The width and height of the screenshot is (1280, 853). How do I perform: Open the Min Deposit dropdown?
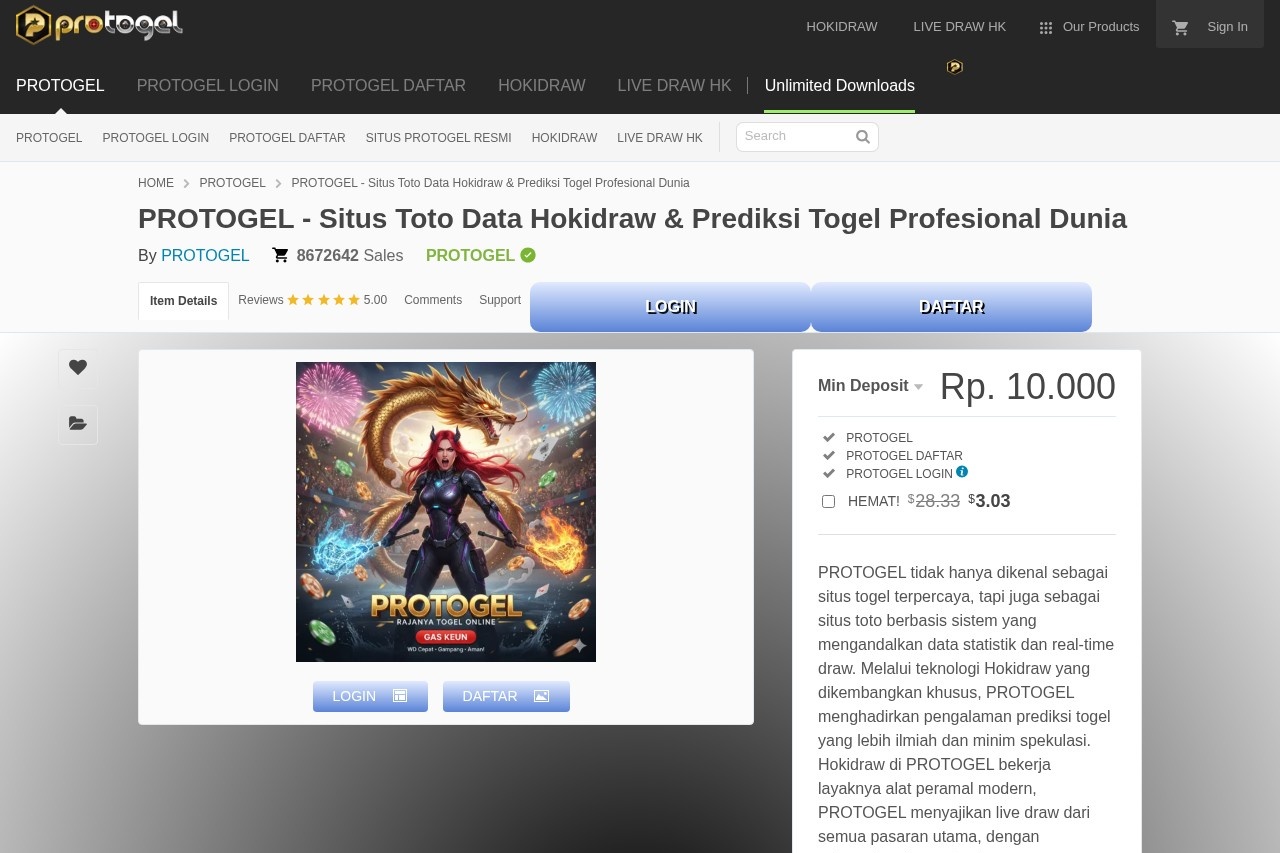click(x=870, y=385)
